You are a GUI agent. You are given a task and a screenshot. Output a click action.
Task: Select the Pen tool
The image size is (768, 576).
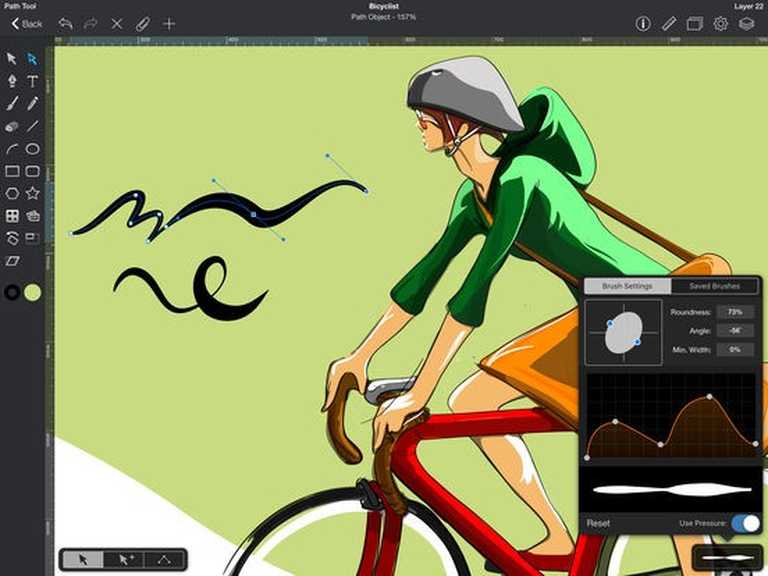click(x=12, y=81)
